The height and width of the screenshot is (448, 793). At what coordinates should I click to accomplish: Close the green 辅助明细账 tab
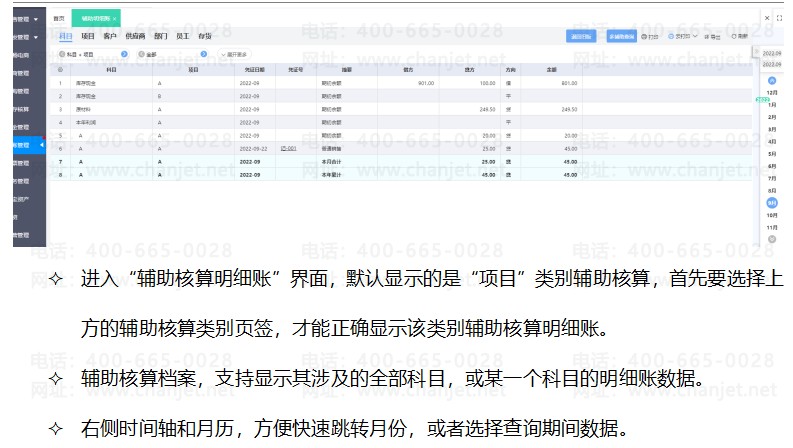pyautogui.click(x=115, y=19)
